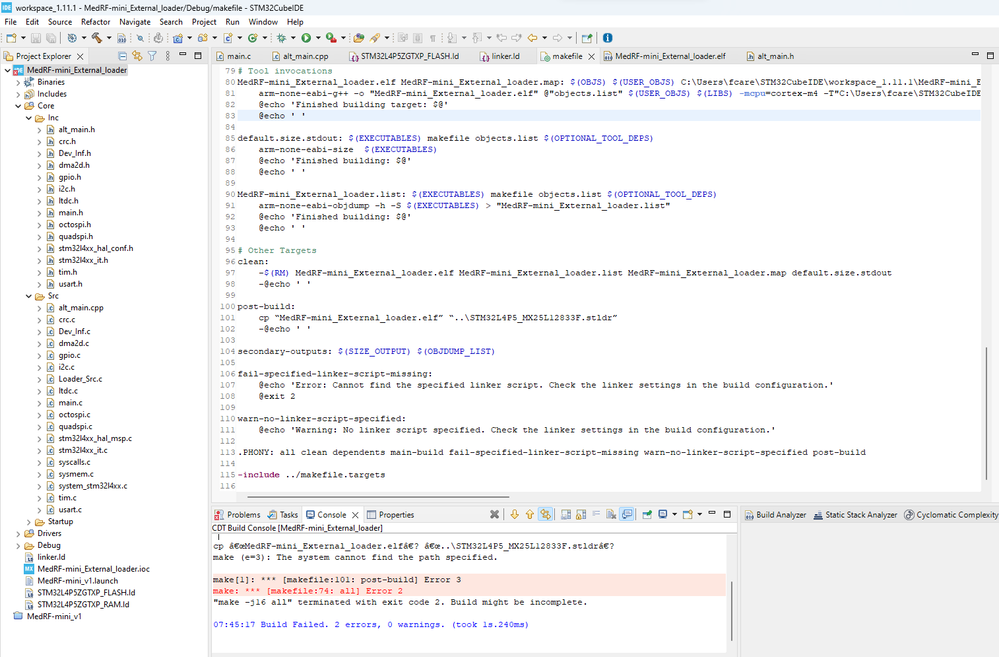Screen dimensions: 999x657
Task: Collapse All items in Project Explorer
Action: tap(122, 56)
